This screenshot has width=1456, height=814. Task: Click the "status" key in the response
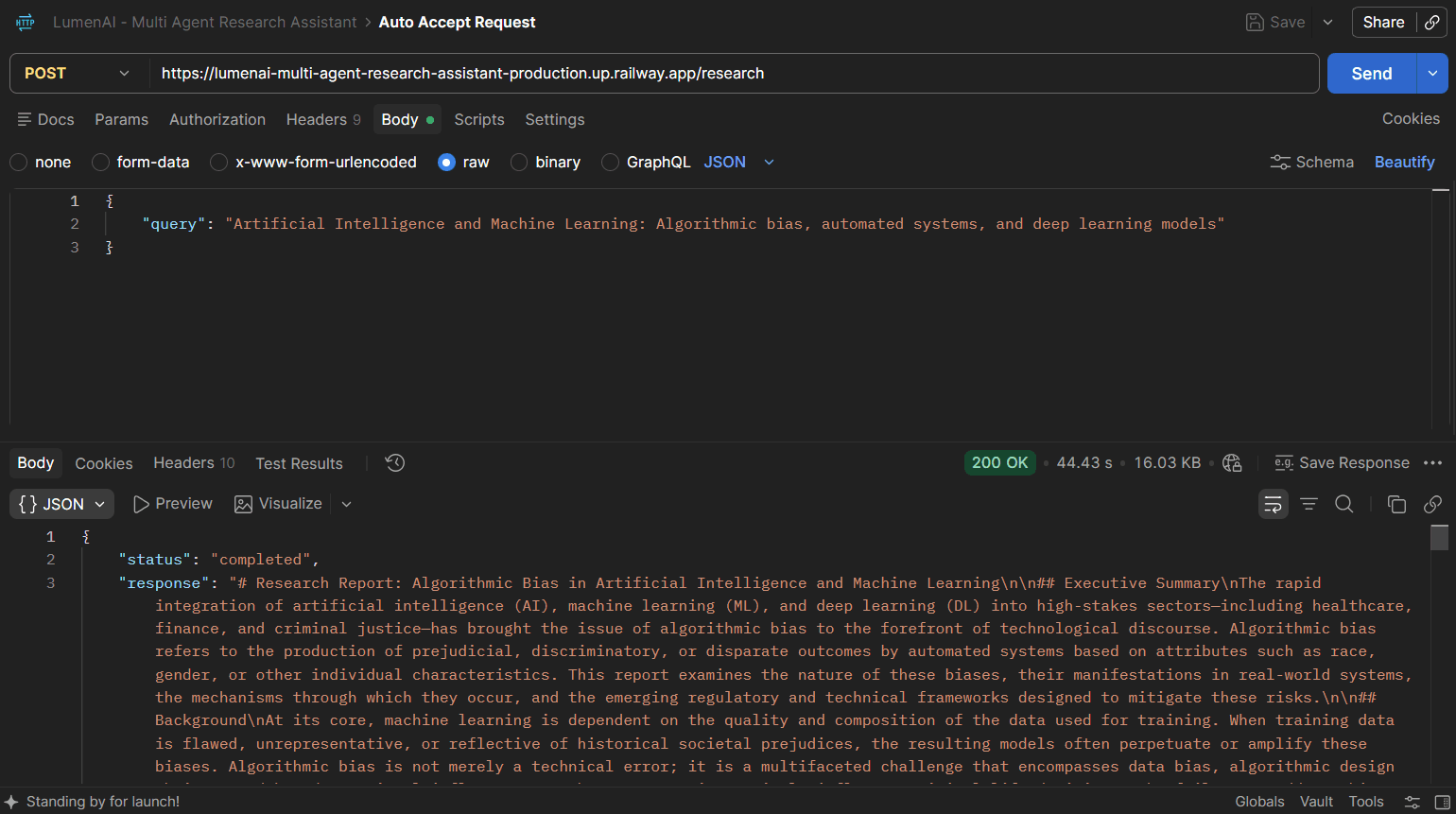(x=155, y=560)
